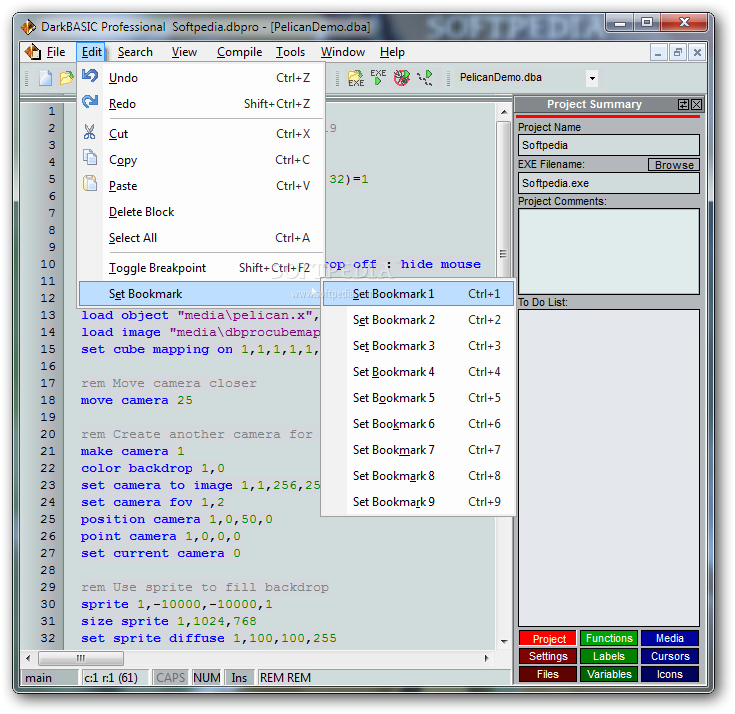Viewport: 735px width, 714px height.
Task: Select Set Bookmark 7
Action: [x=419, y=450]
